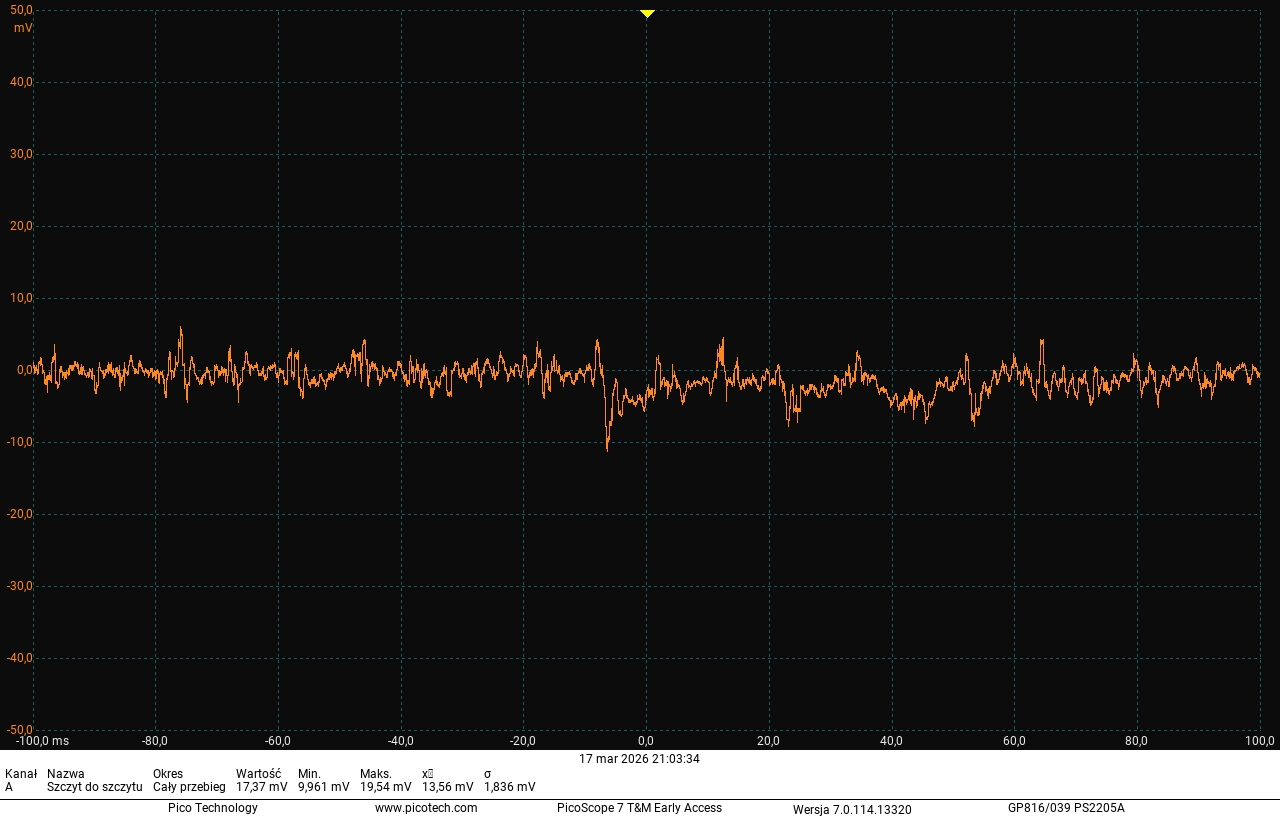
Task: Select the Szczyt do szczytu measurement row
Action: coord(94,787)
